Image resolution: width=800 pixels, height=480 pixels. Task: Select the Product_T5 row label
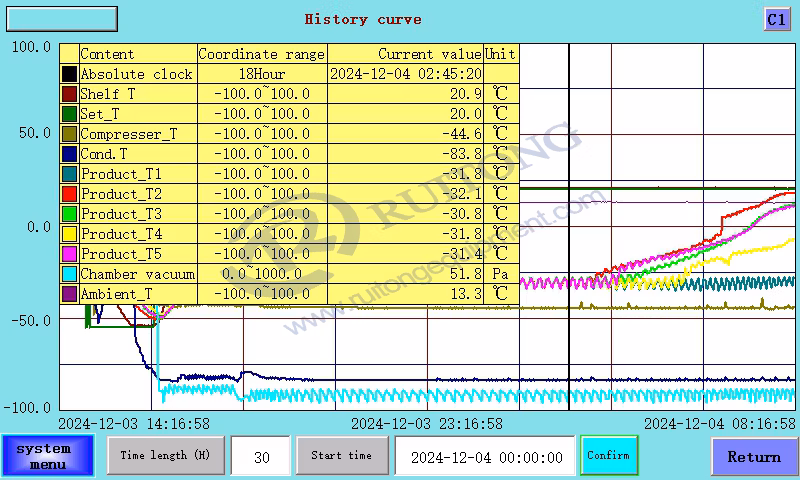(121, 254)
